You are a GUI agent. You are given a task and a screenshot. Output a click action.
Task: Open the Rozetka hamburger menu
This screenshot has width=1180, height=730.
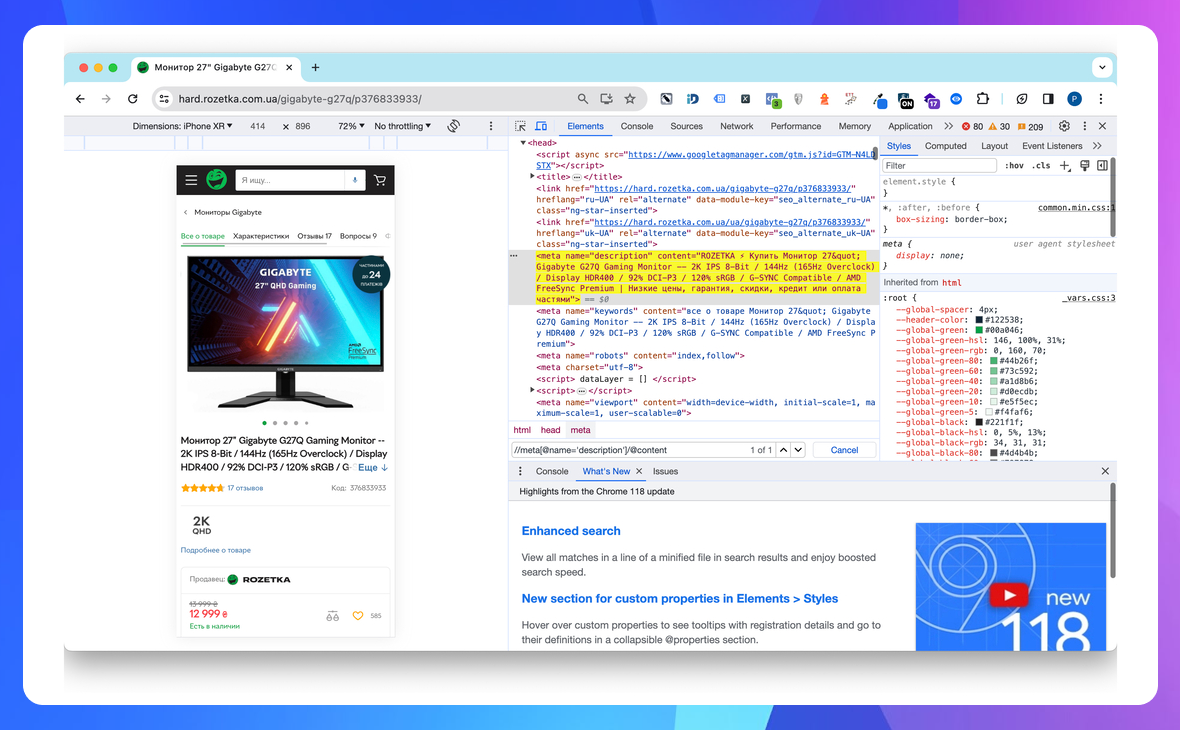pyautogui.click(x=191, y=181)
